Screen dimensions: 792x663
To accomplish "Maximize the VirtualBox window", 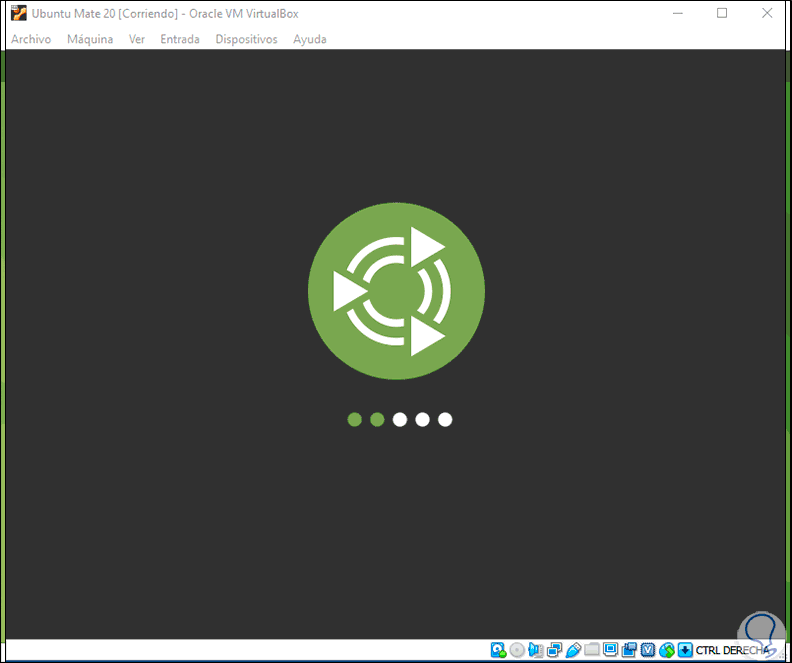I will (x=722, y=14).
